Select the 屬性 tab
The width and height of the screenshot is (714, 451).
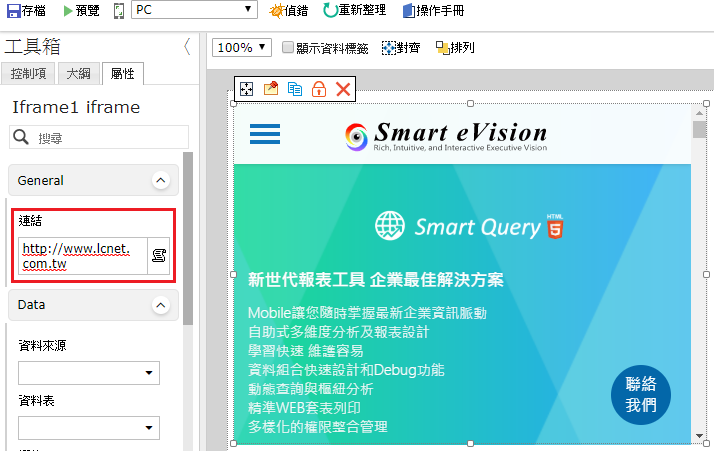(x=122, y=73)
